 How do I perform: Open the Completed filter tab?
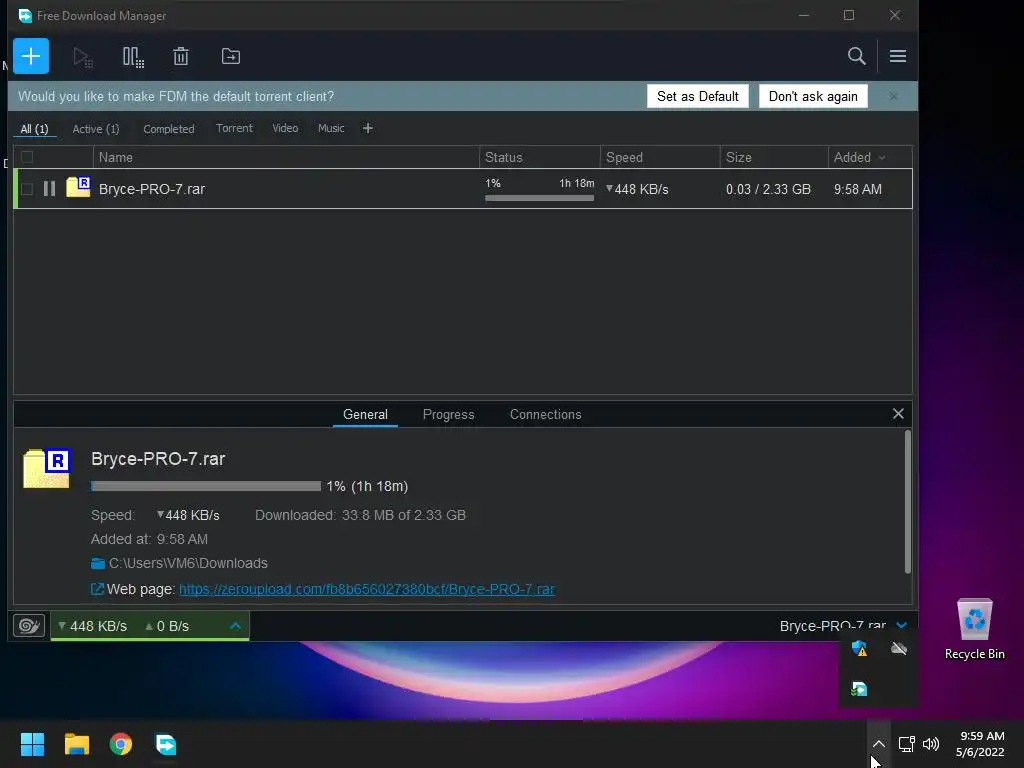pos(168,129)
